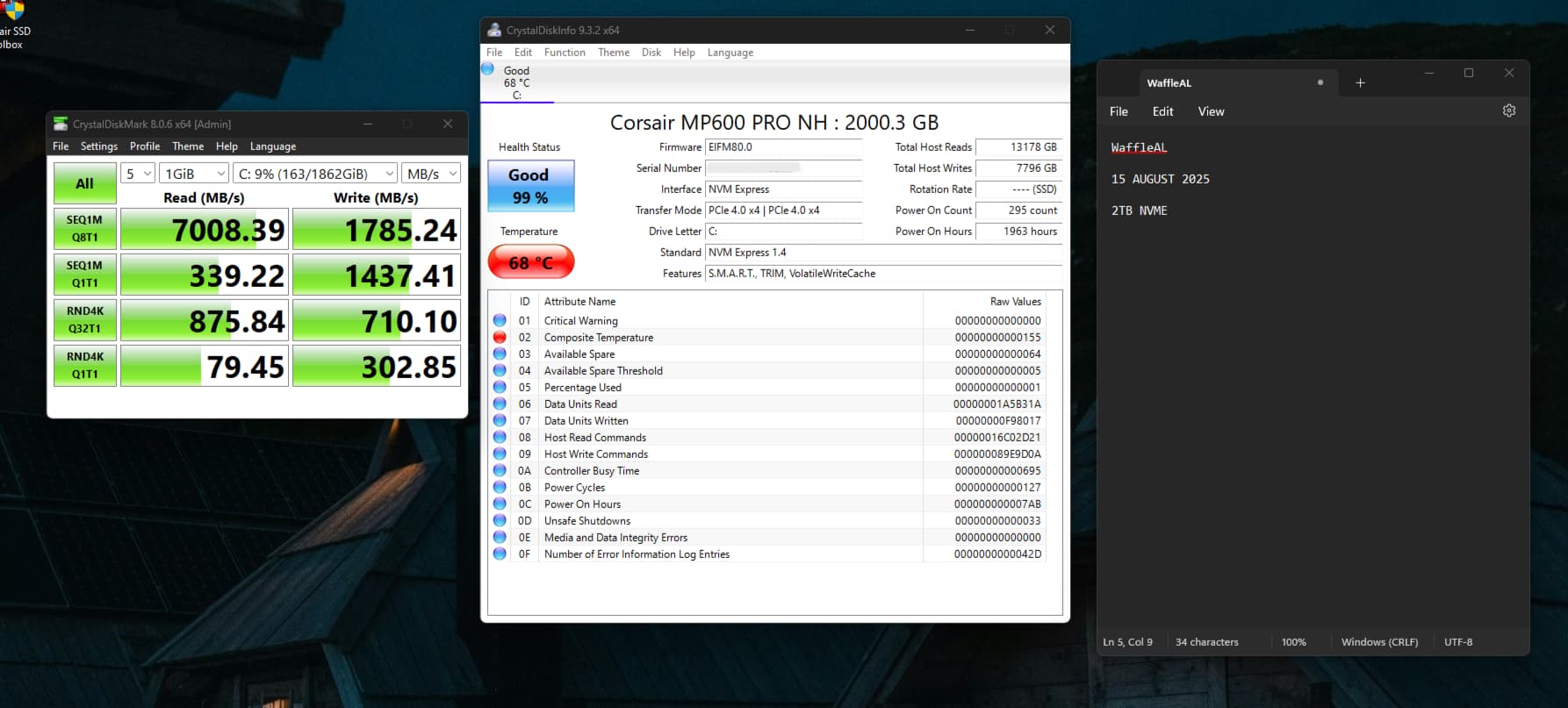This screenshot has width=1568, height=708.
Task: Click the 302.85 random write result
Action: pyautogui.click(x=377, y=366)
